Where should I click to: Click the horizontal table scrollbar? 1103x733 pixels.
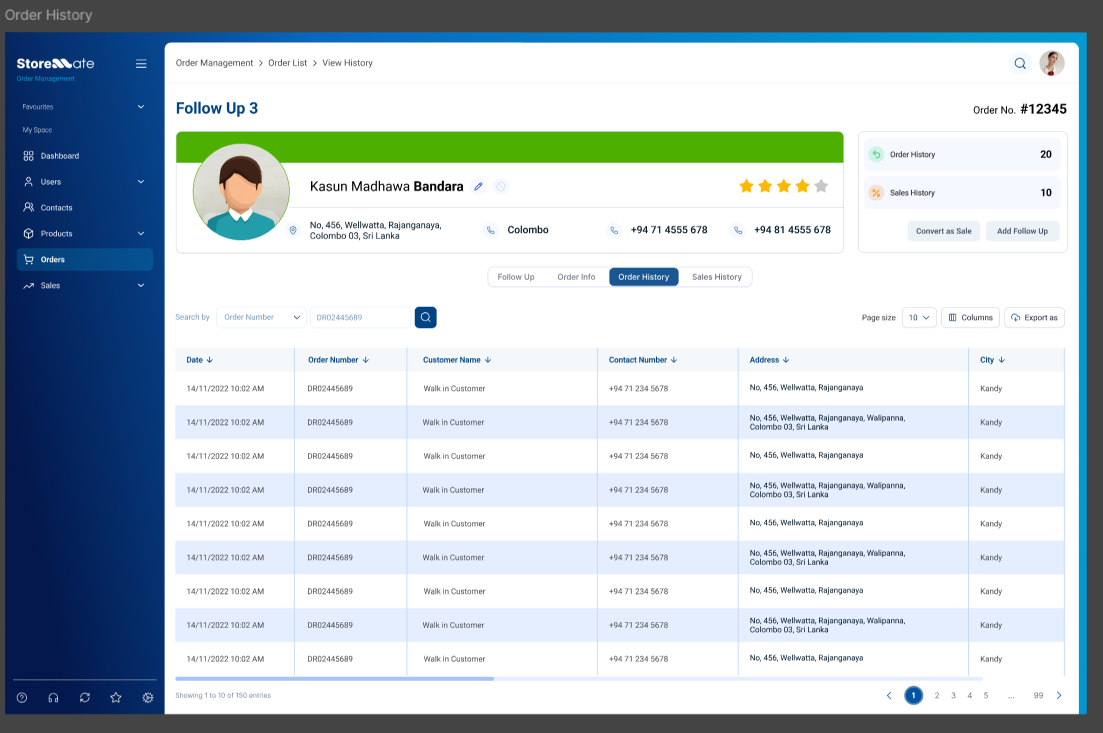335,679
